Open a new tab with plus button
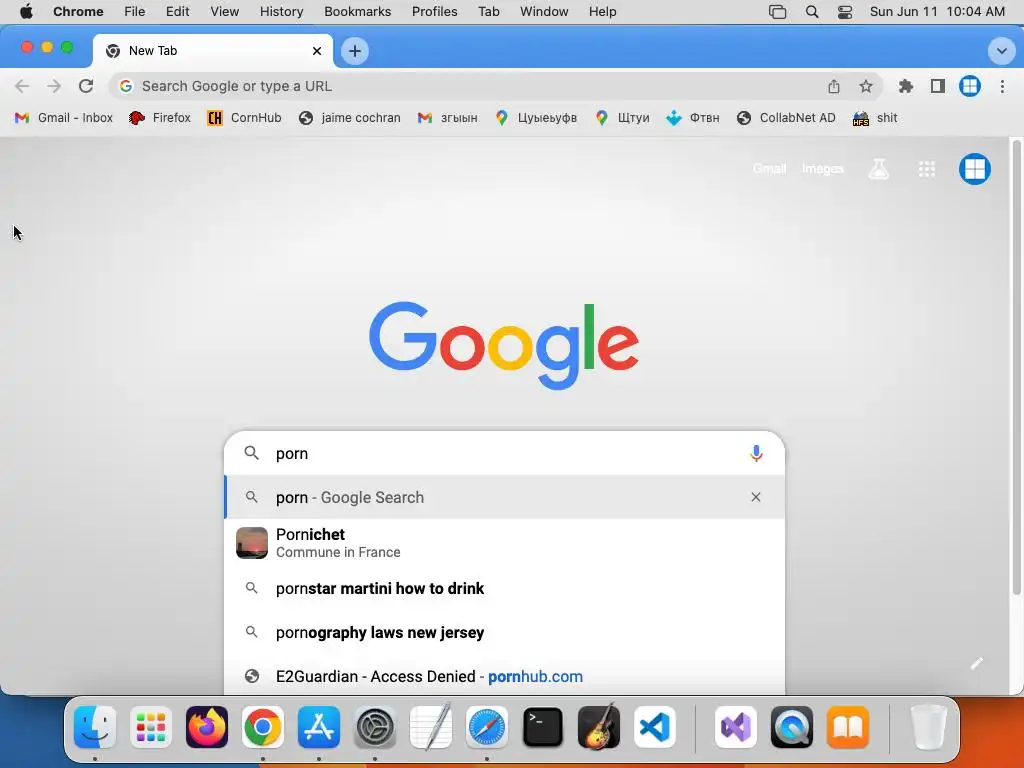This screenshot has width=1024, height=768. (x=355, y=51)
